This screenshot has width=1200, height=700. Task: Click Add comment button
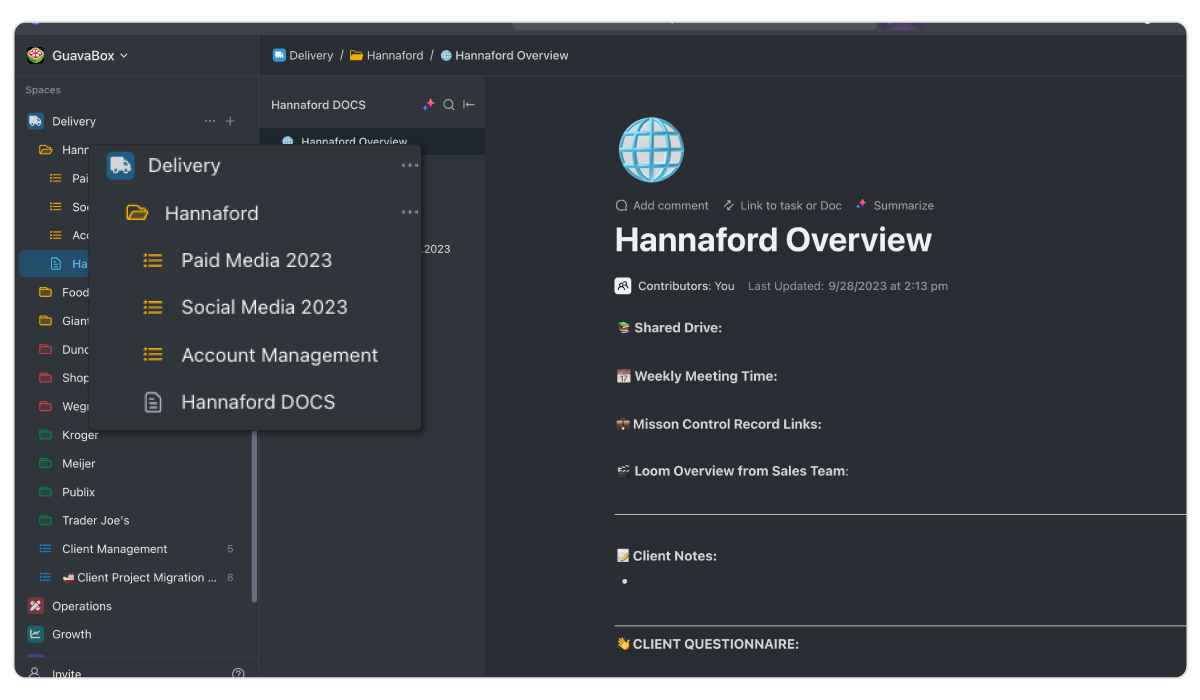(x=662, y=206)
